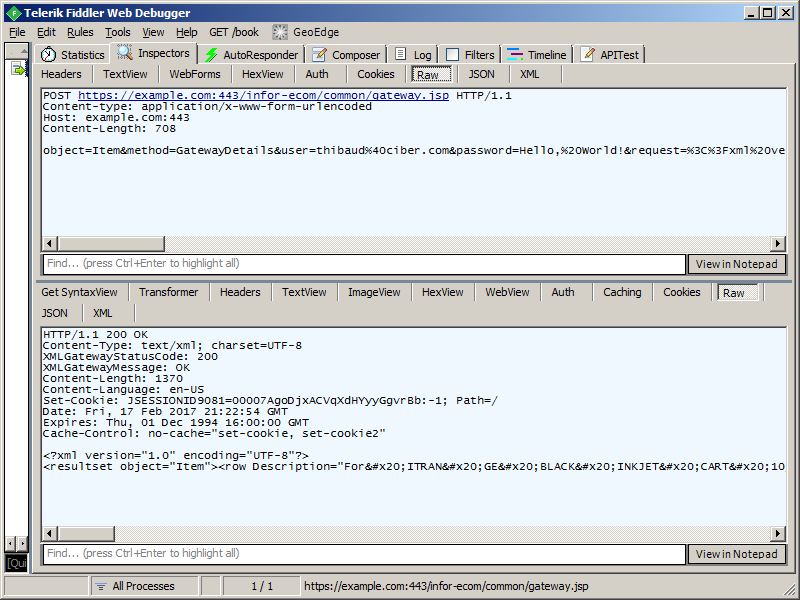Select the AutoResponder lightning bolt tab
The width and height of the screenshot is (800, 600).
[x=251, y=55]
